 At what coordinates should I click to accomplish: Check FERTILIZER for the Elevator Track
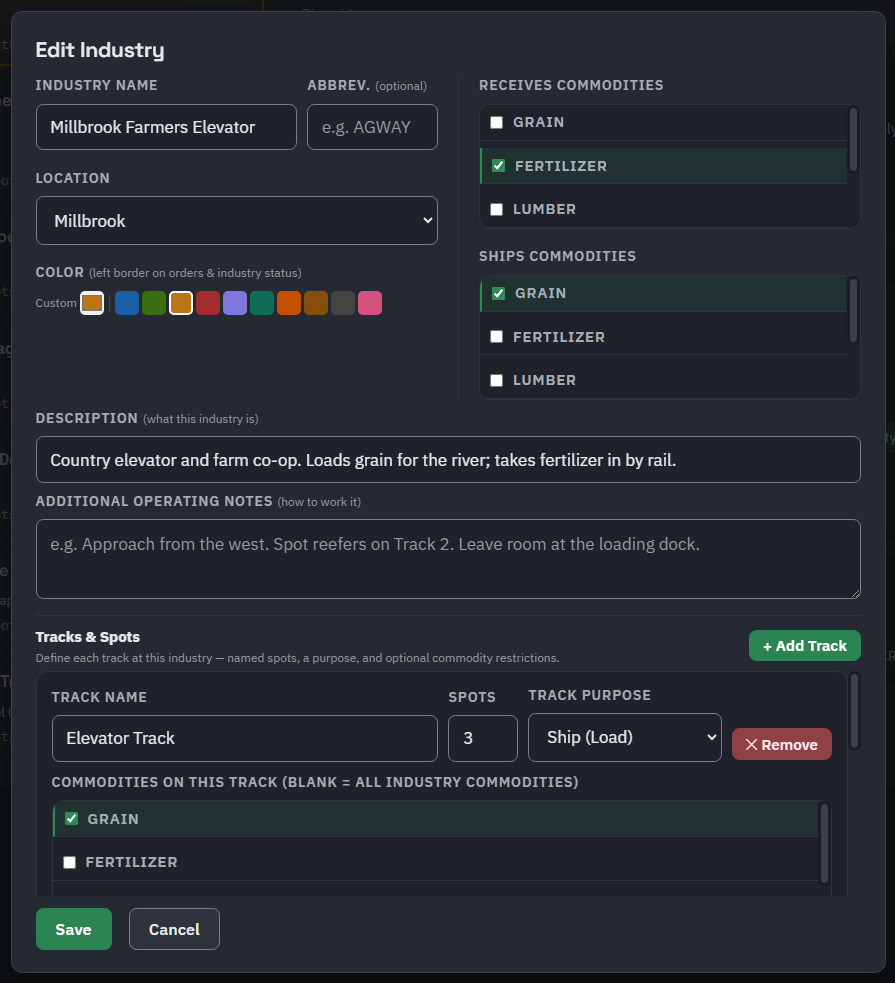[70, 863]
